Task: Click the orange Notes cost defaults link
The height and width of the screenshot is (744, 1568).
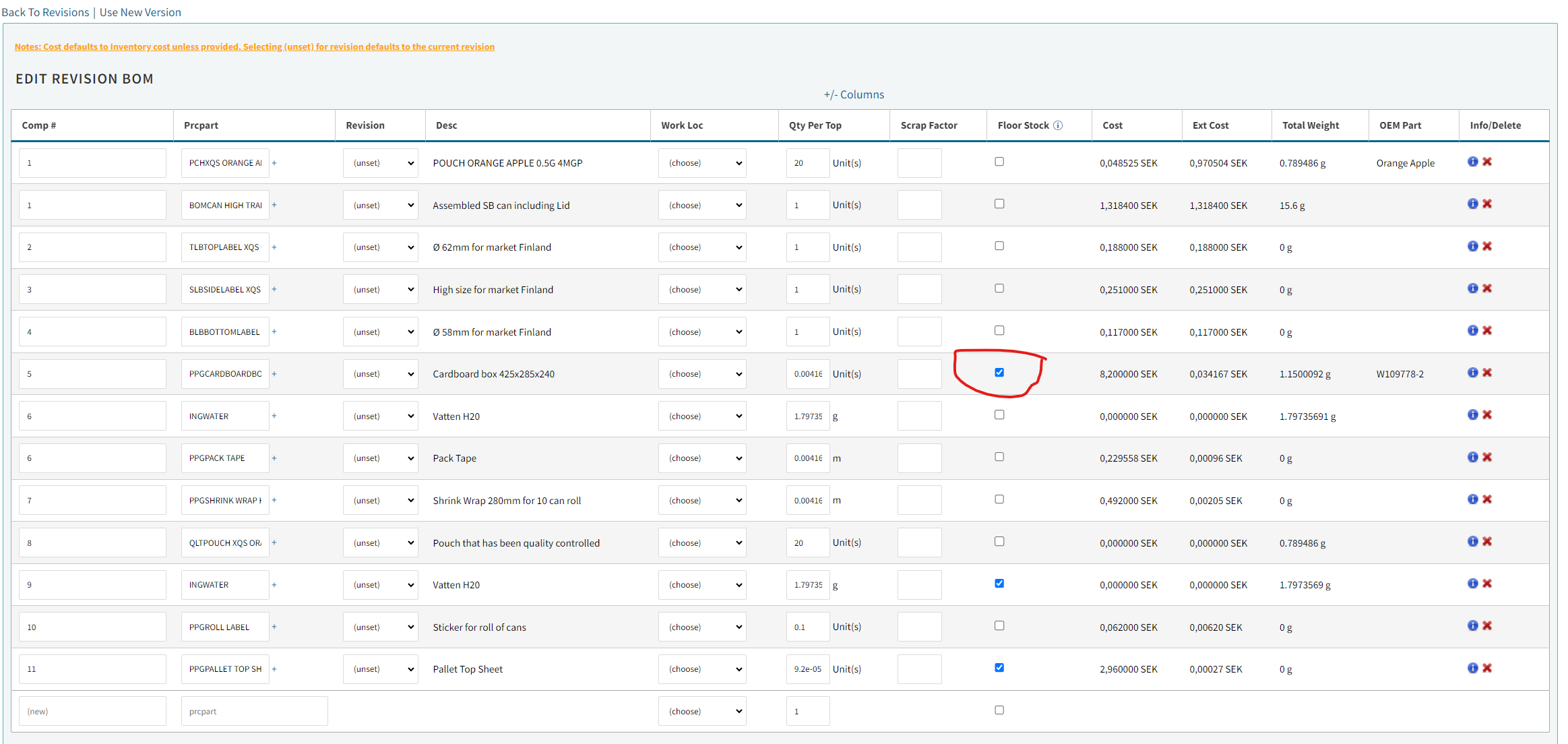Action: 255,46
